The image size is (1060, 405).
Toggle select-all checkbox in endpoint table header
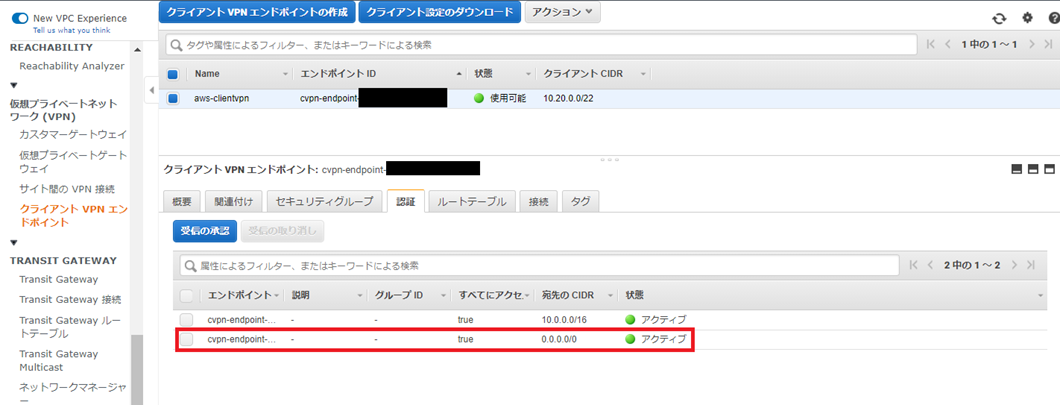coord(173,74)
